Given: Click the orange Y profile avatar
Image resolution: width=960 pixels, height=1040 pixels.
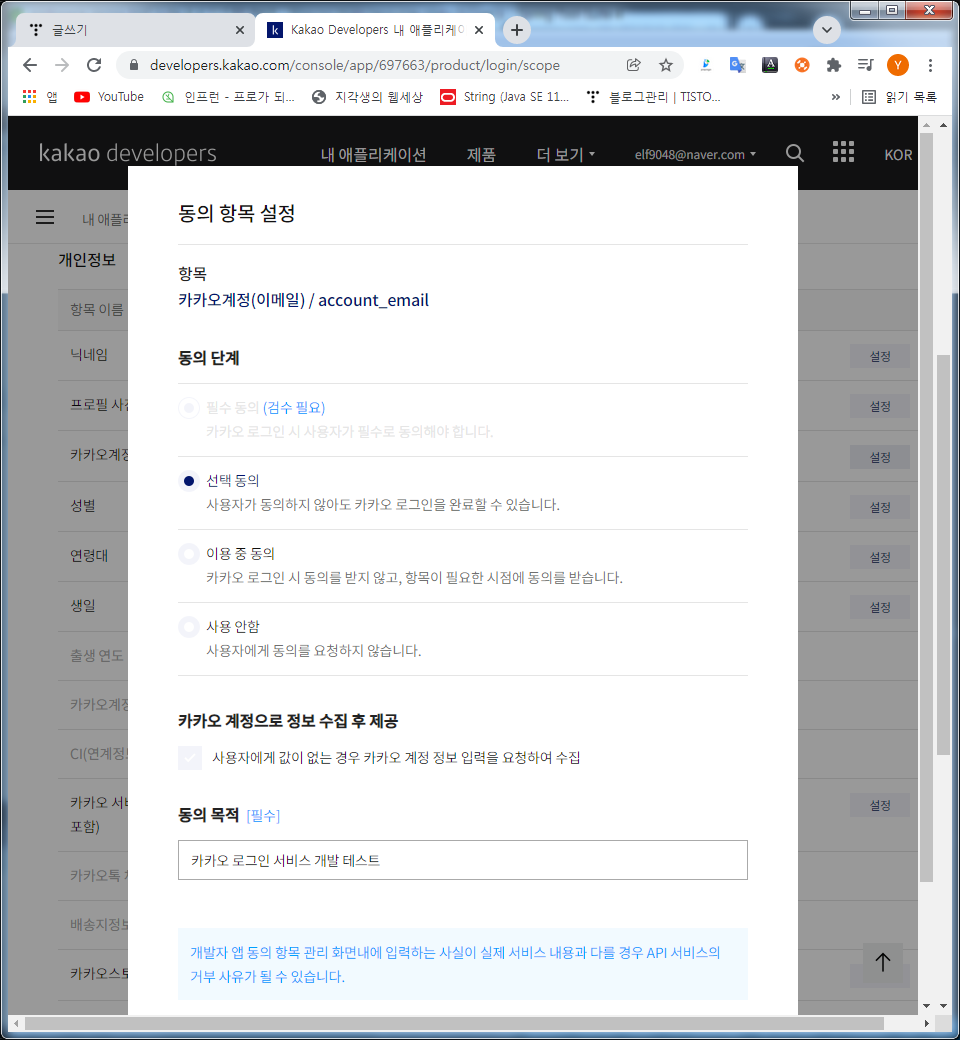Looking at the screenshot, I should click(898, 65).
